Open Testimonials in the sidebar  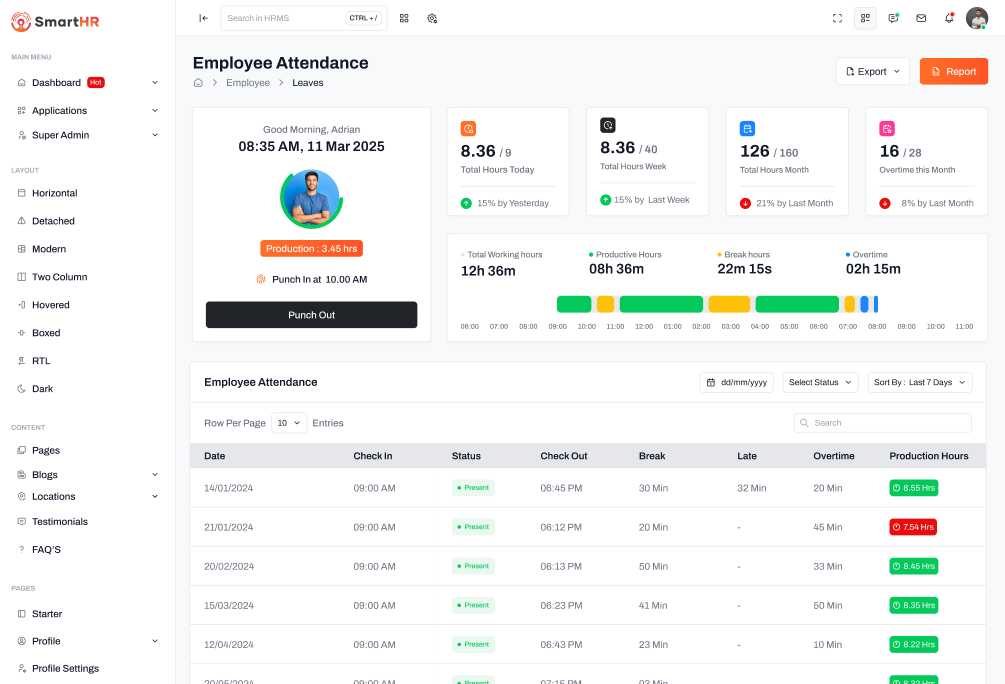click(x=59, y=522)
